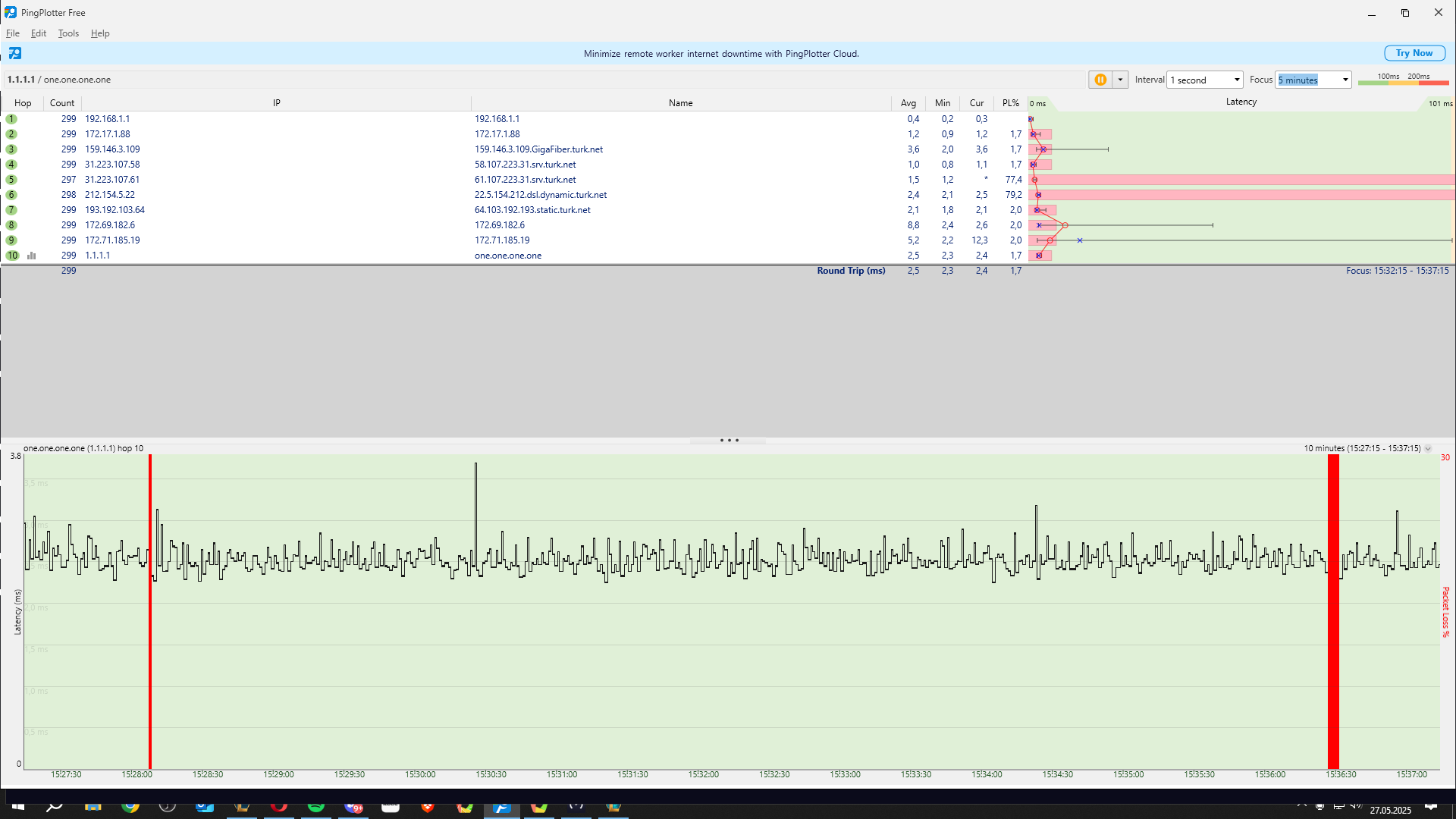
Task: Select IP cell 212.154.5.22
Action: coord(110,195)
